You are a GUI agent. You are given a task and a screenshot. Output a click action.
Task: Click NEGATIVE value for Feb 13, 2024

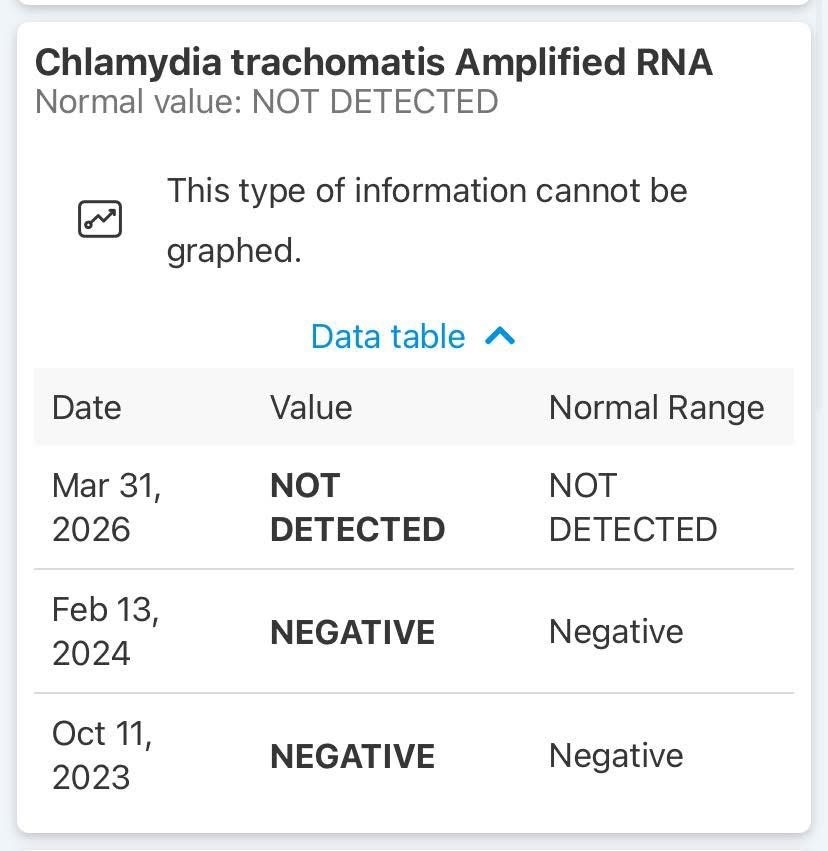352,632
